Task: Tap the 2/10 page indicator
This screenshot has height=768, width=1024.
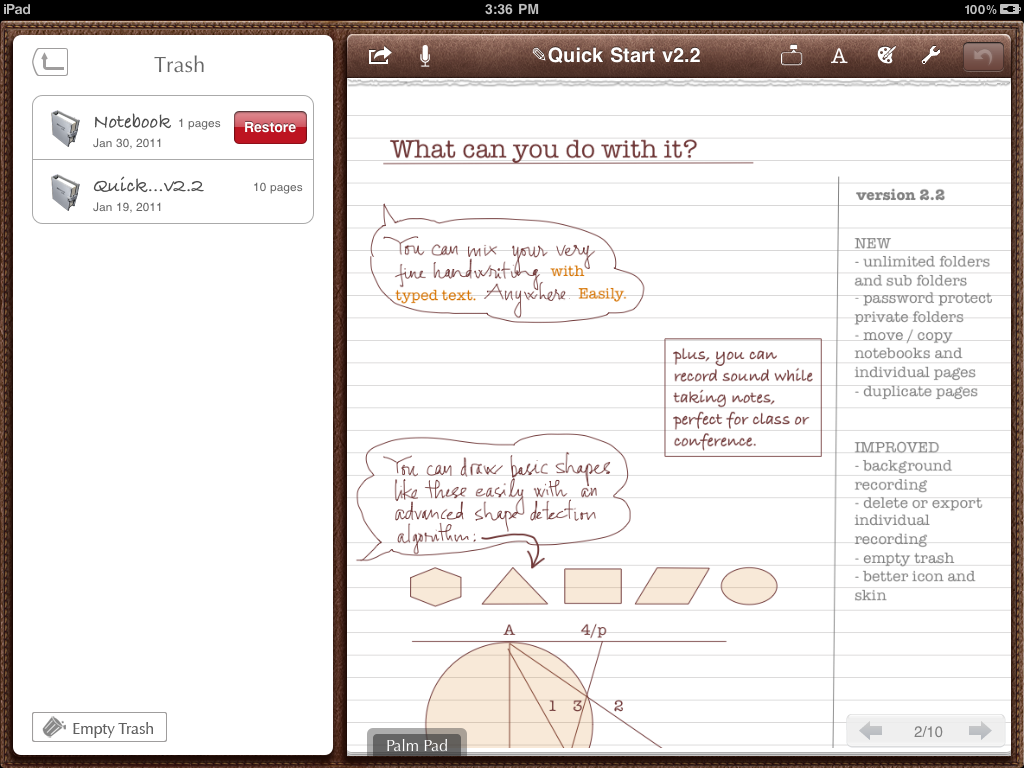Action: (928, 731)
